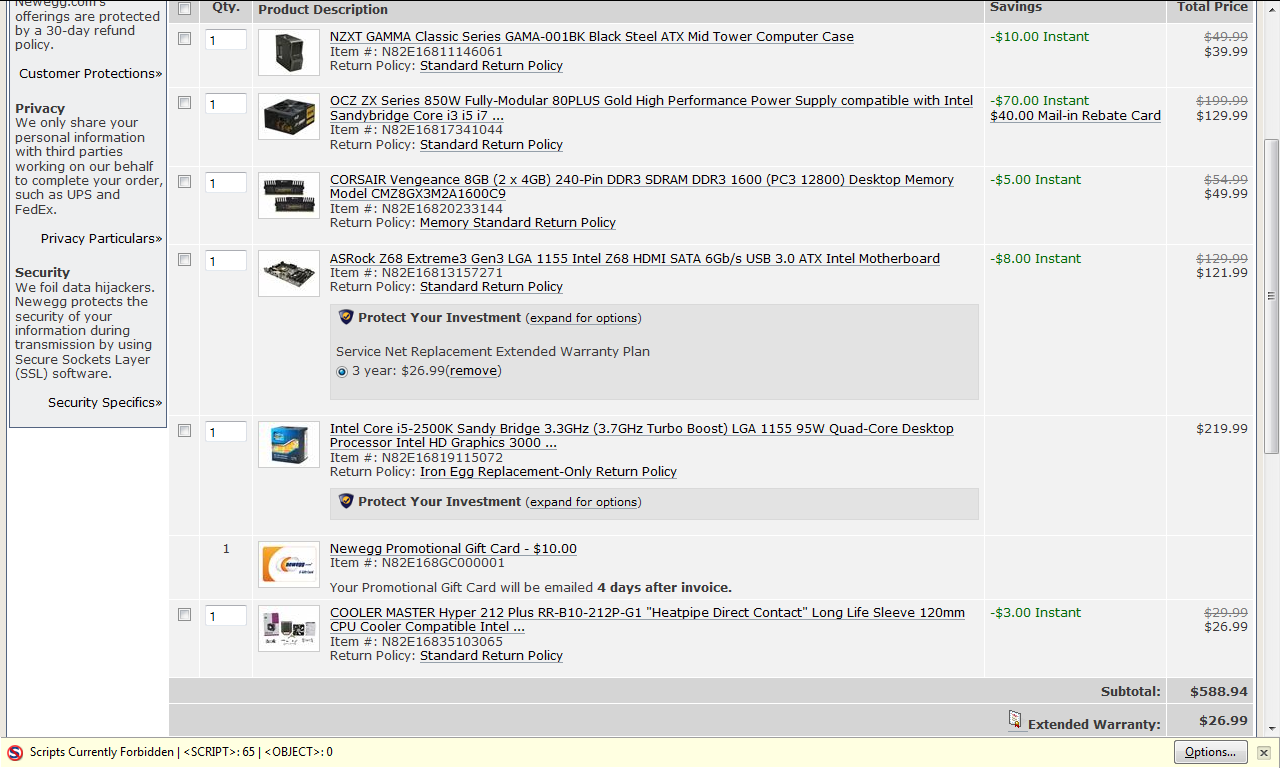Viewport: 1280px width, 768px height.
Task: Click the vertical scrollbar thumb
Action: (x=1272, y=296)
